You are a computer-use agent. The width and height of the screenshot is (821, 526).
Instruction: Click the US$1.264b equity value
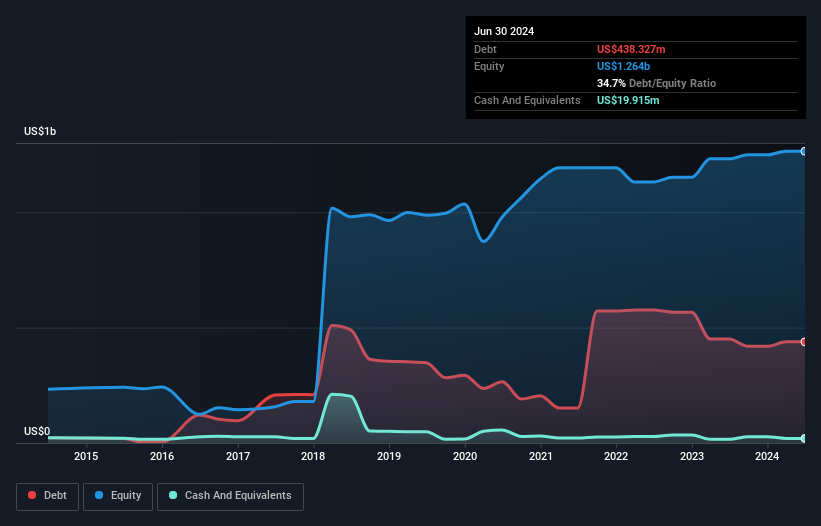[623, 66]
